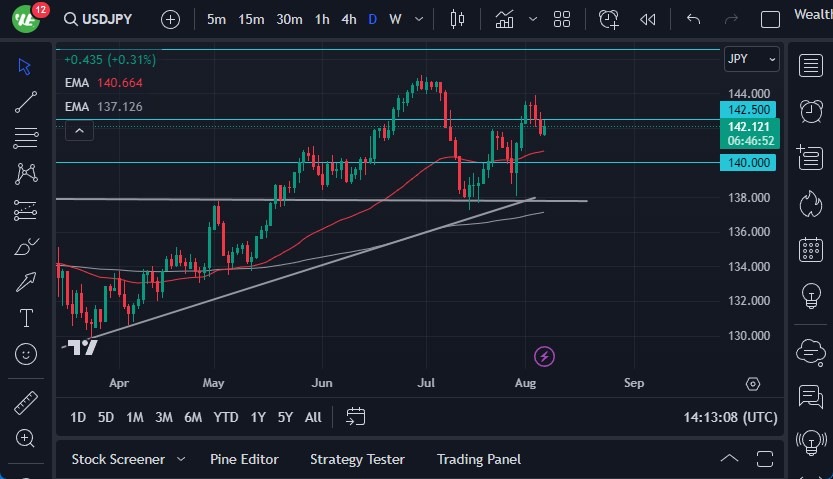The image size is (833, 479).
Task: Select the ruler measure tool
Action: pyautogui.click(x=26, y=403)
